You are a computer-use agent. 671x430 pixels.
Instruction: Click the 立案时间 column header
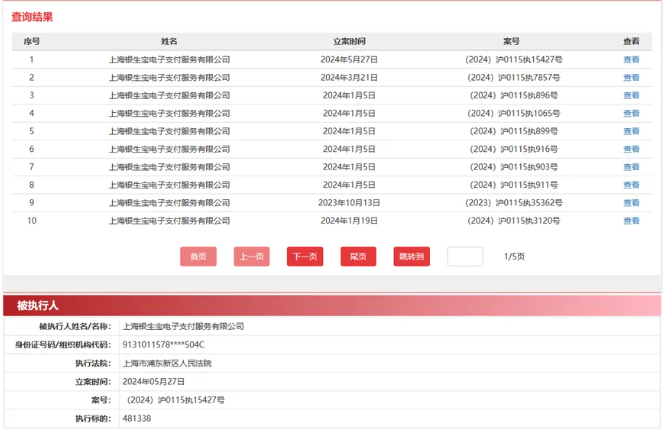349,42
